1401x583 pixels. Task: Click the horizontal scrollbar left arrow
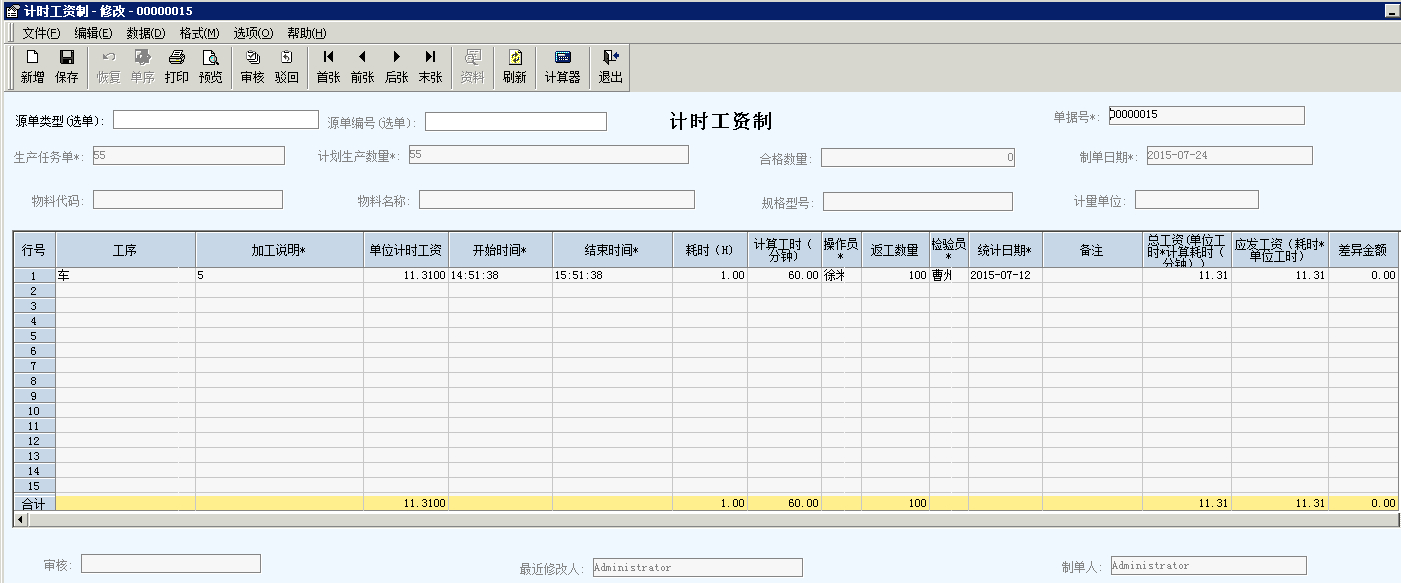[x=20, y=519]
